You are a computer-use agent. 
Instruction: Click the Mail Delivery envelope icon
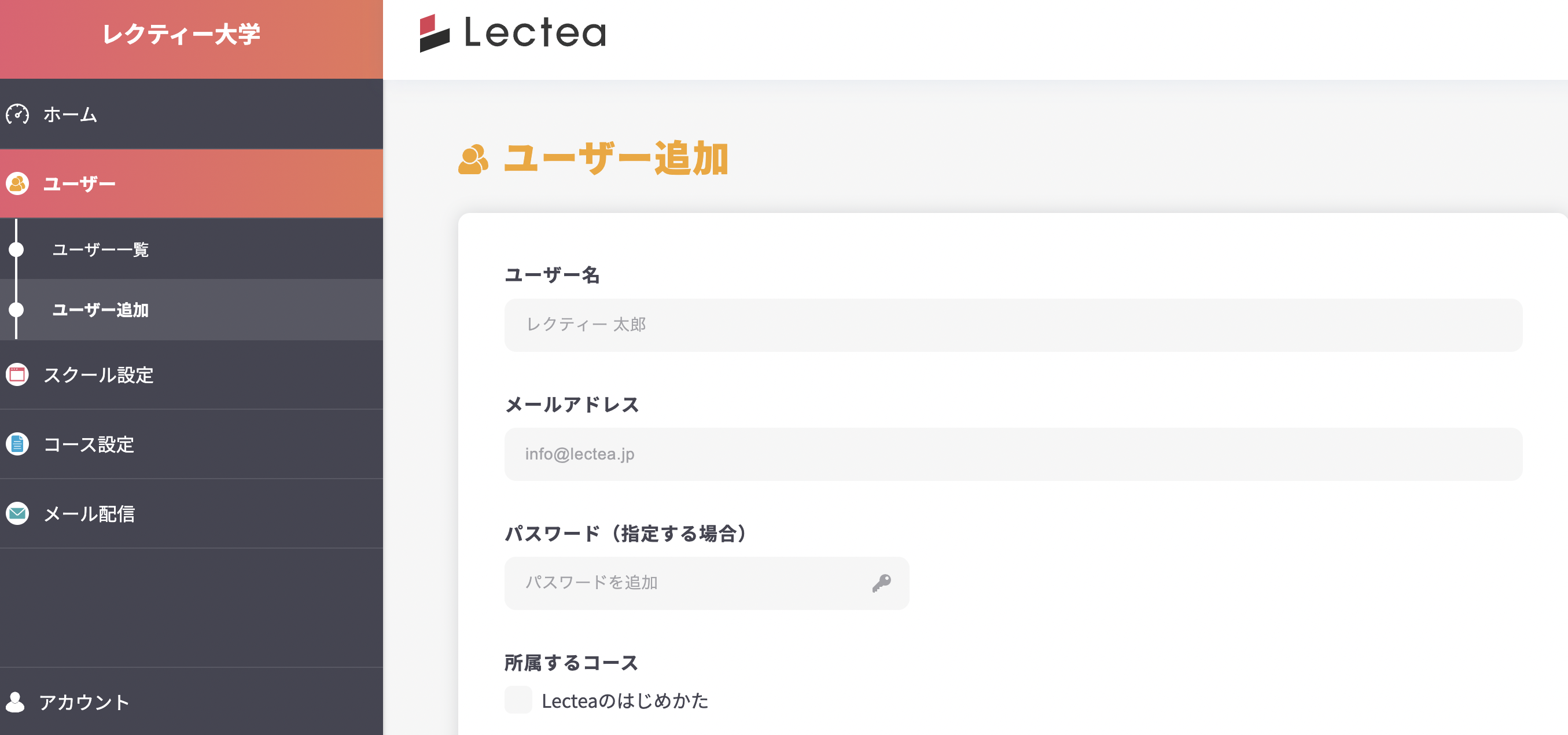coord(17,513)
